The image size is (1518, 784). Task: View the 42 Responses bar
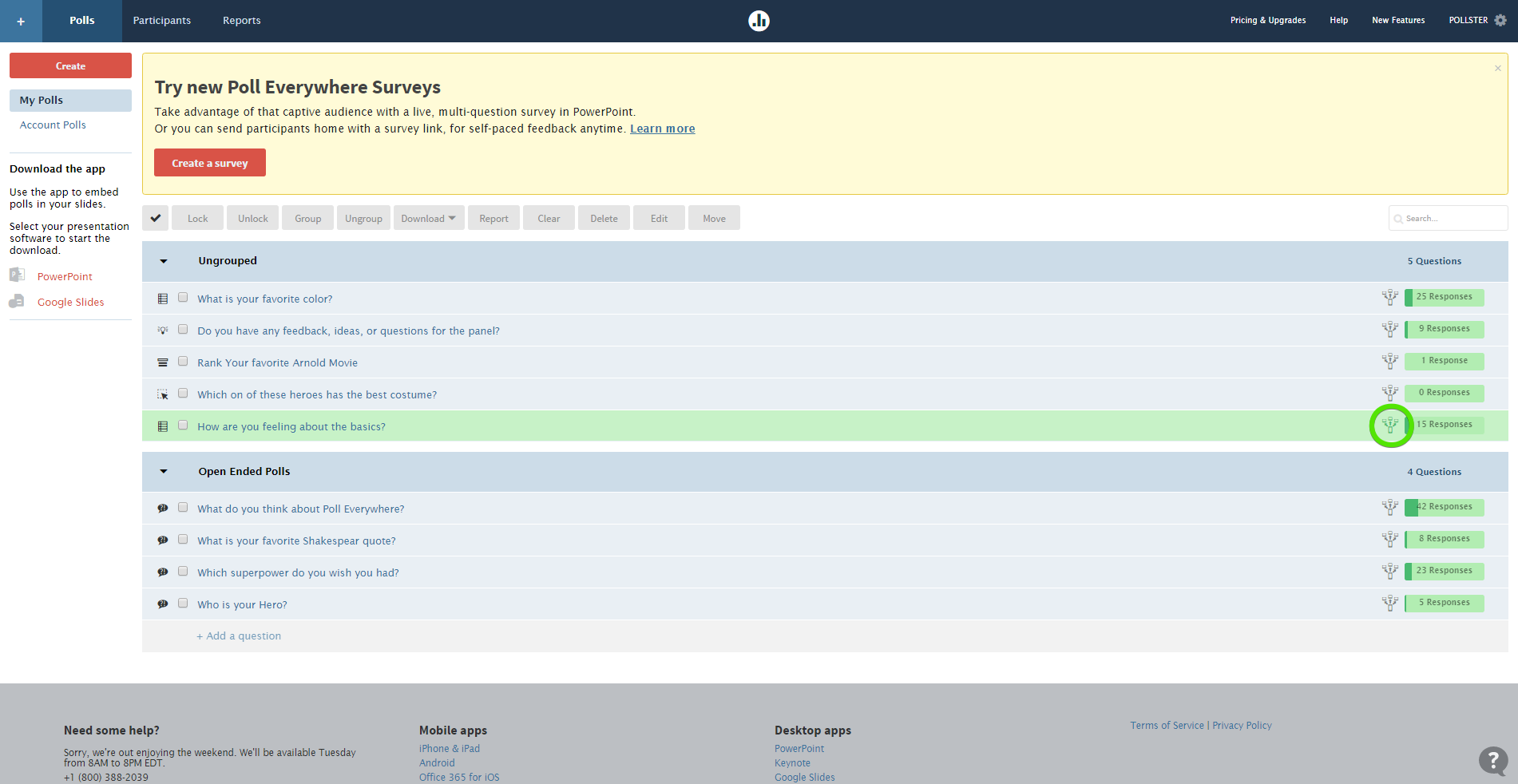pos(1444,507)
